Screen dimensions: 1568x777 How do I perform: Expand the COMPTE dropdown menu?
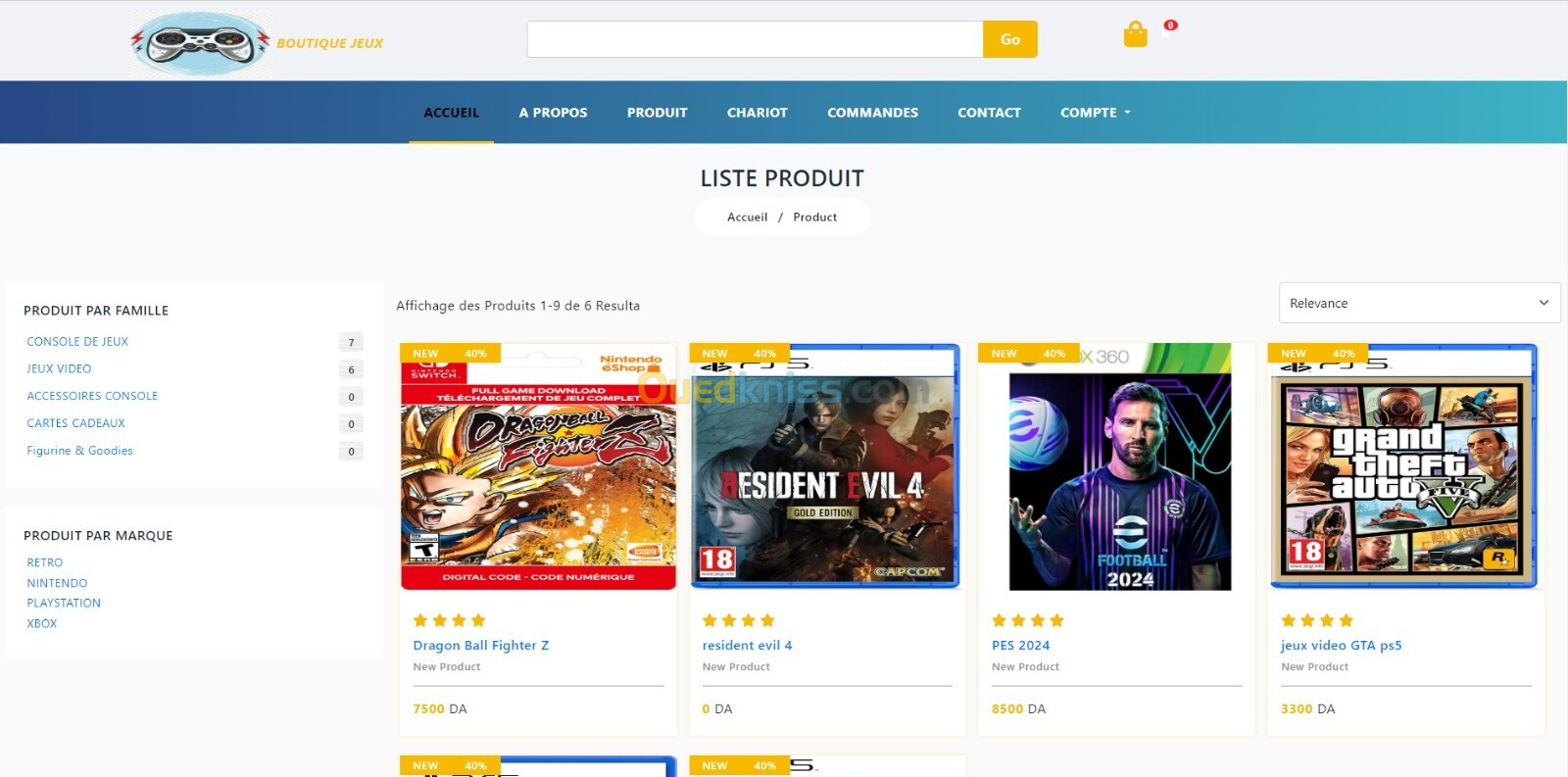coord(1096,113)
